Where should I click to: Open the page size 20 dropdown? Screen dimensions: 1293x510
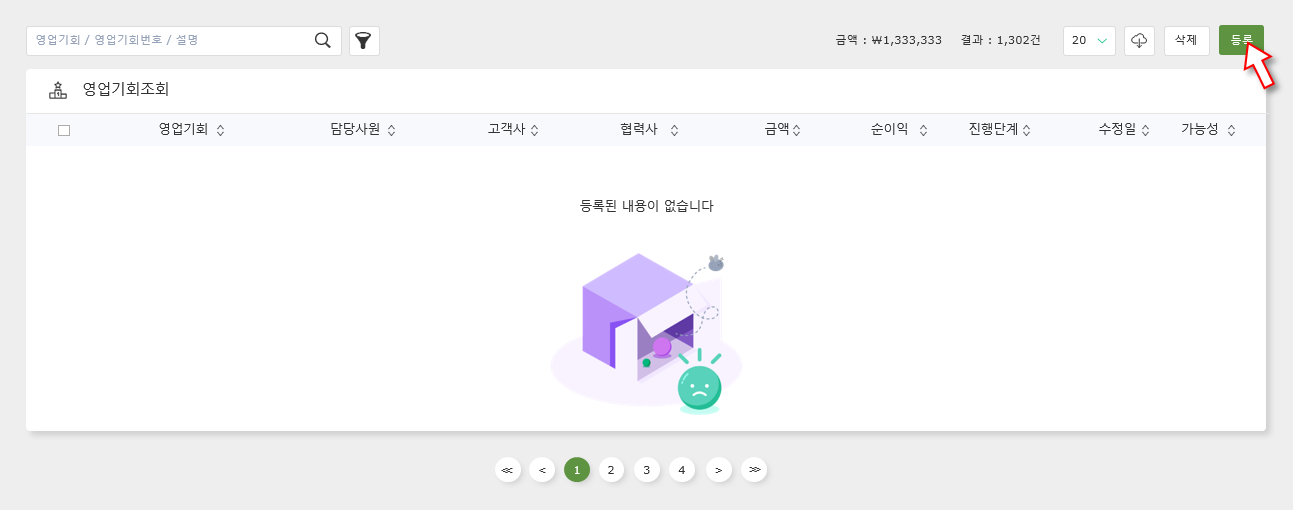[1089, 41]
